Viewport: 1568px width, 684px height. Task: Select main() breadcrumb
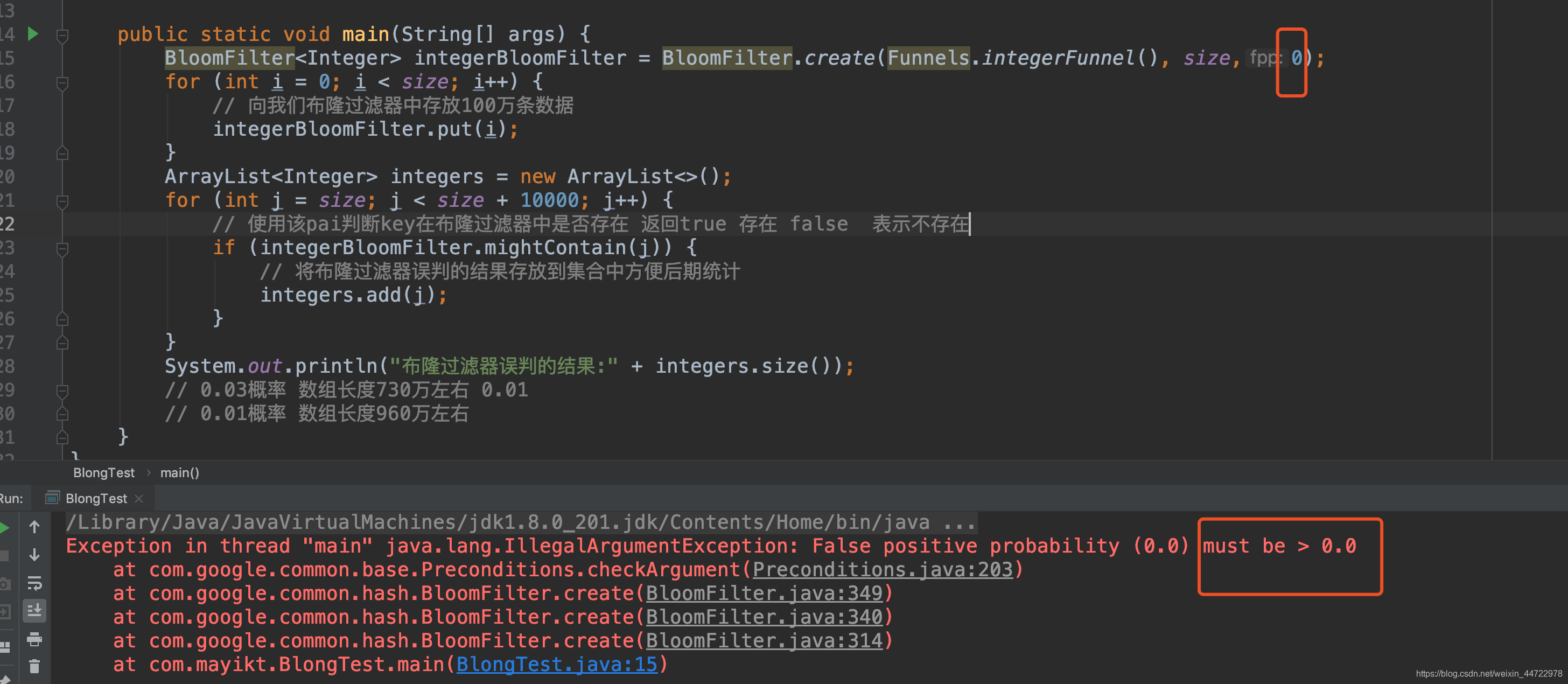point(179,473)
